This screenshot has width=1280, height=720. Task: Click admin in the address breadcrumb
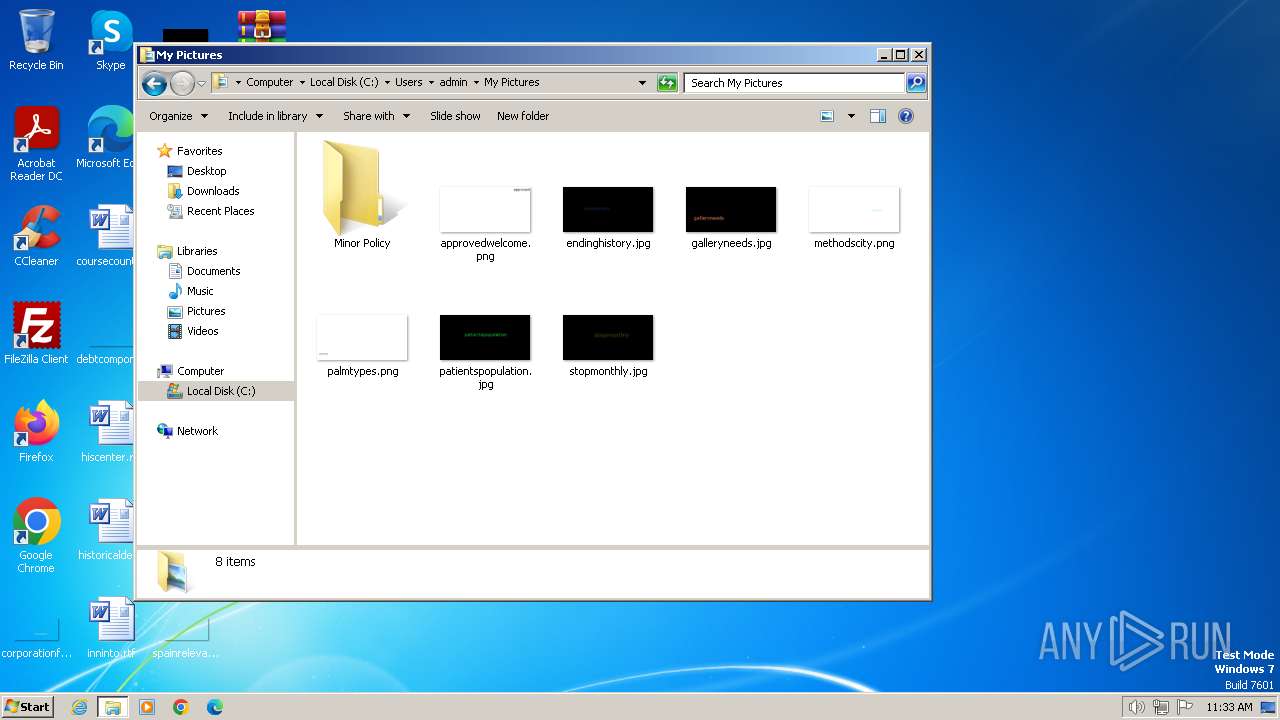click(x=453, y=83)
